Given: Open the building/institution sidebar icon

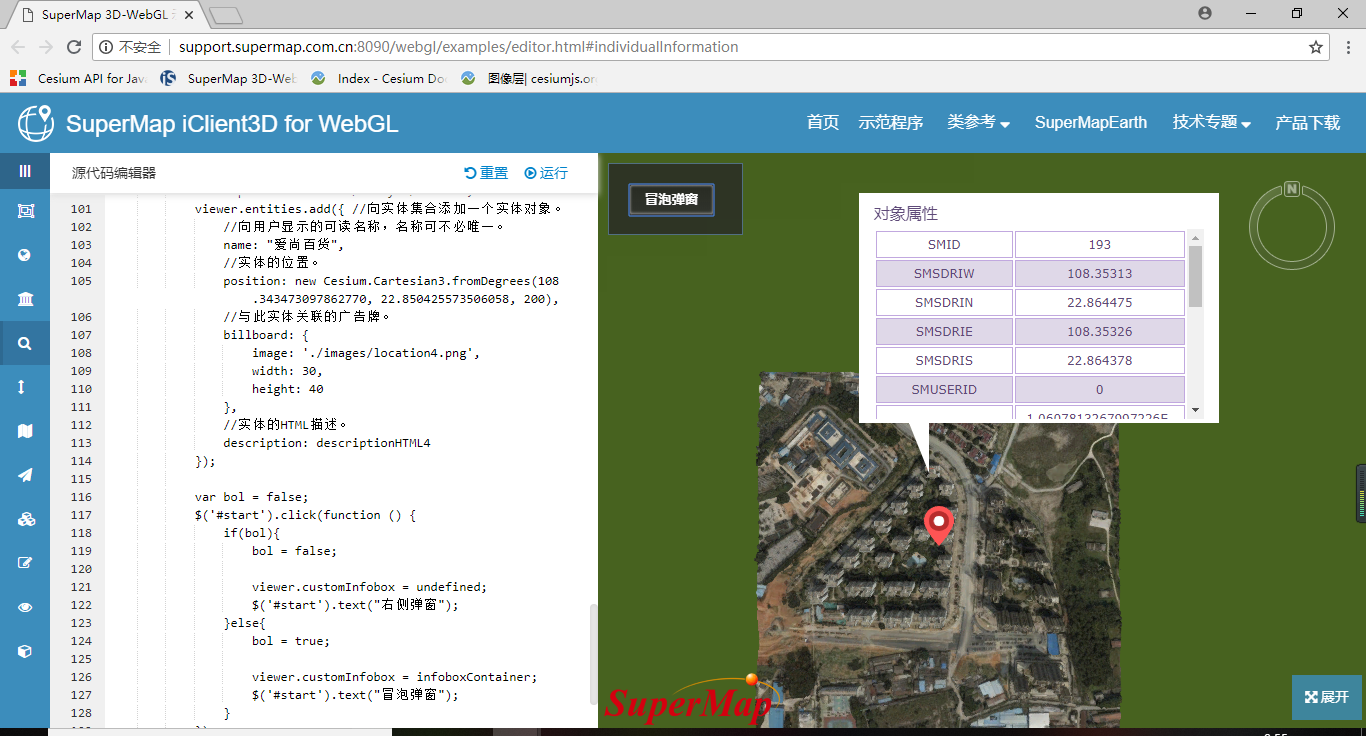Looking at the screenshot, I should 25,299.
